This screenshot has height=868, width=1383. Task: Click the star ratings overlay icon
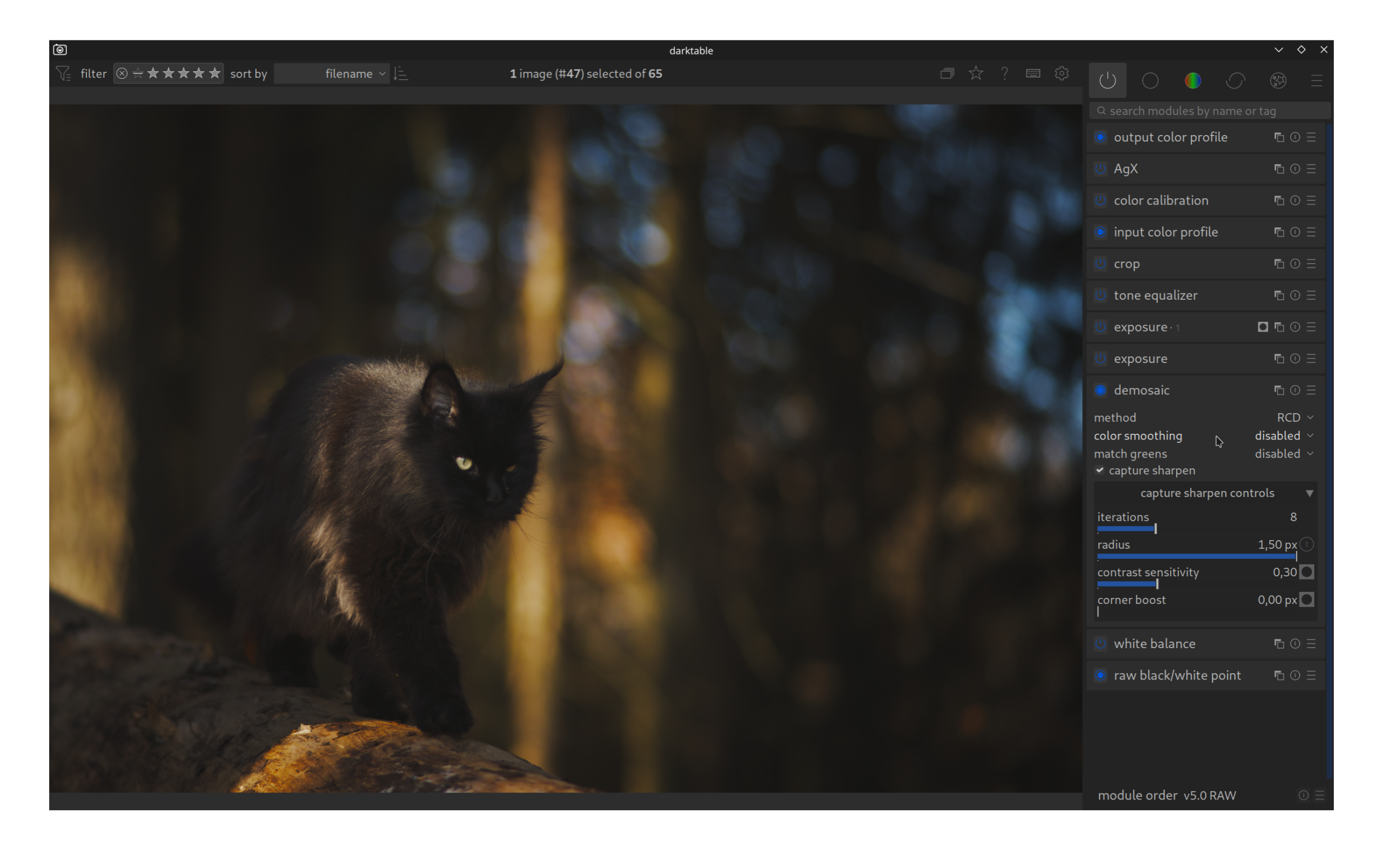click(x=975, y=73)
